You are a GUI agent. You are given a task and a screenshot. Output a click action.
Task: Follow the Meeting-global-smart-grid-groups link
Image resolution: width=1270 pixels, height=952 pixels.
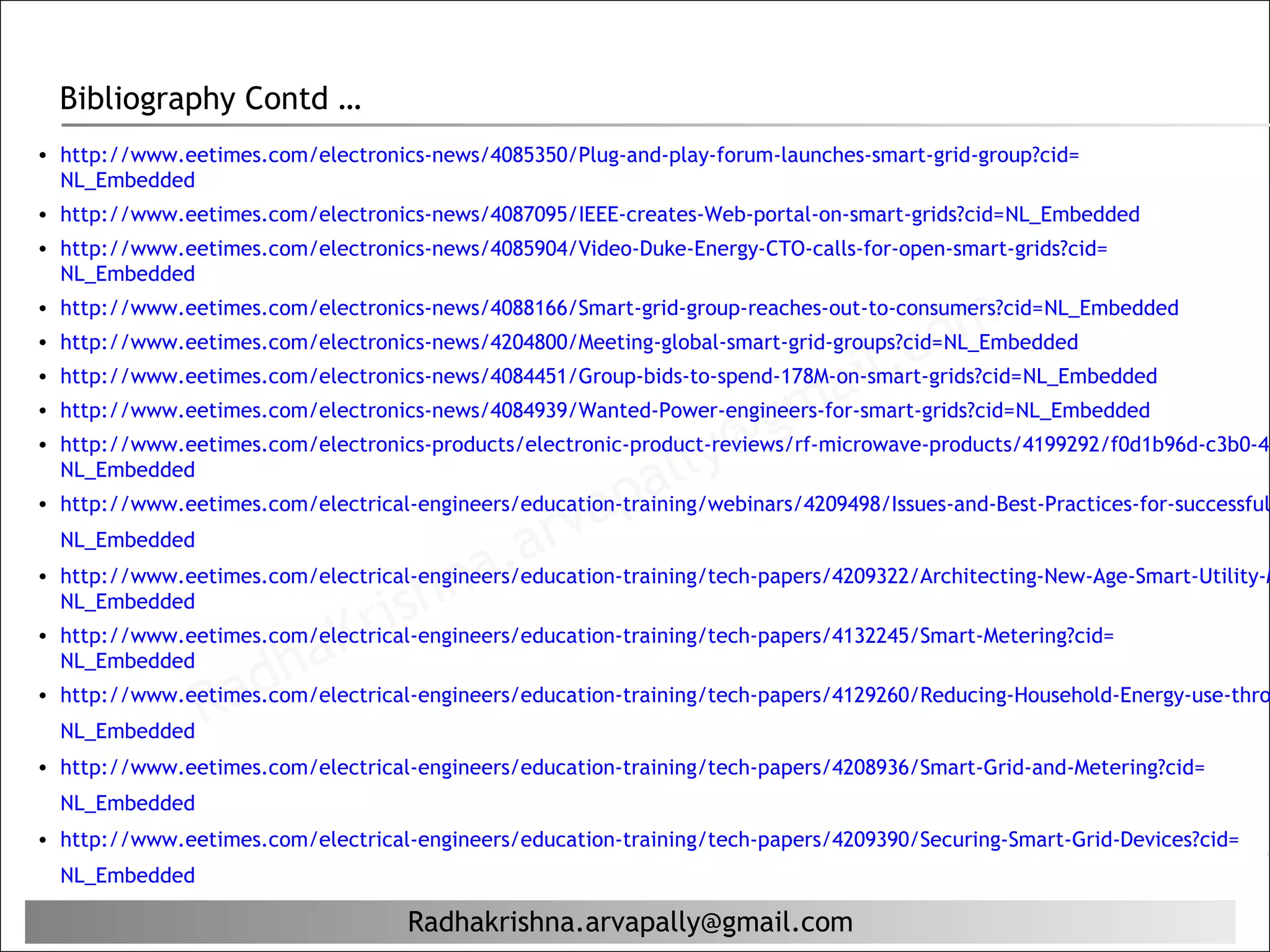pos(569,342)
